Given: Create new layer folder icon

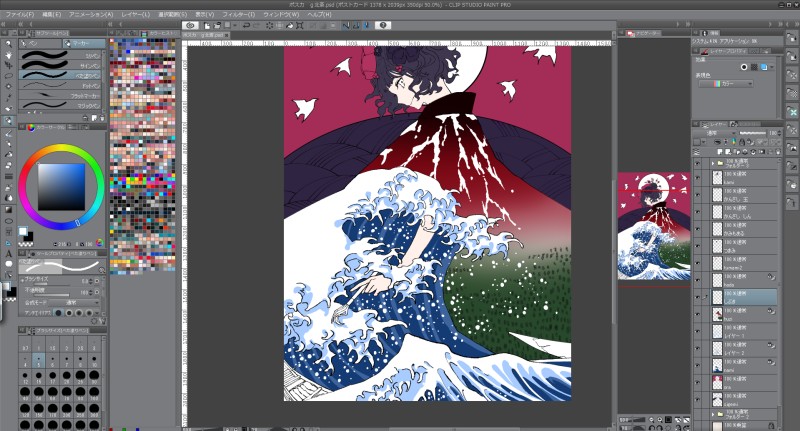Looking at the screenshot, I should click(737, 151).
